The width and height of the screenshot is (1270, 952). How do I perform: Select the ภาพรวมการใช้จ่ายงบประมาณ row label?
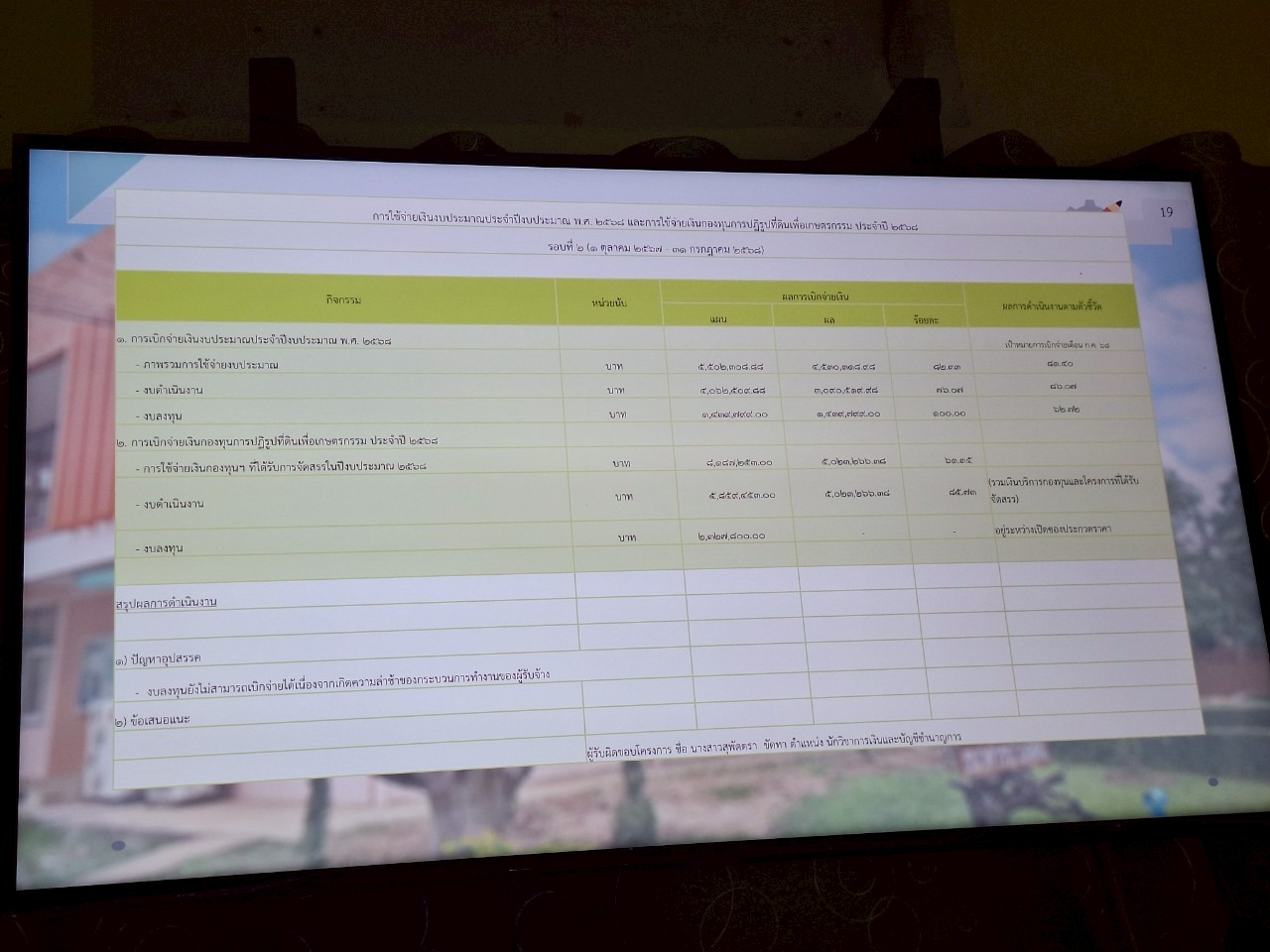coord(210,365)
